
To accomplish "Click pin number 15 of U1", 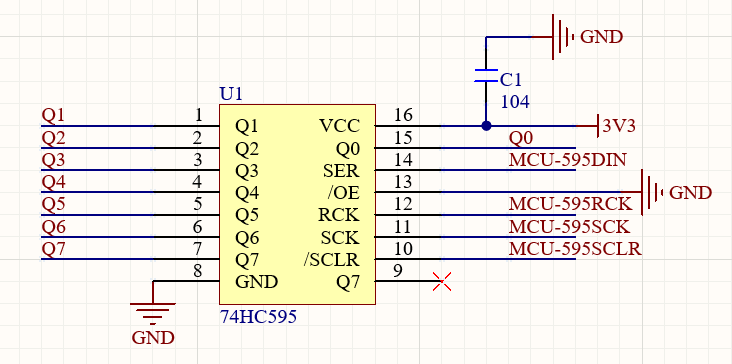I will pyautogui.click(x=403, y=138).
